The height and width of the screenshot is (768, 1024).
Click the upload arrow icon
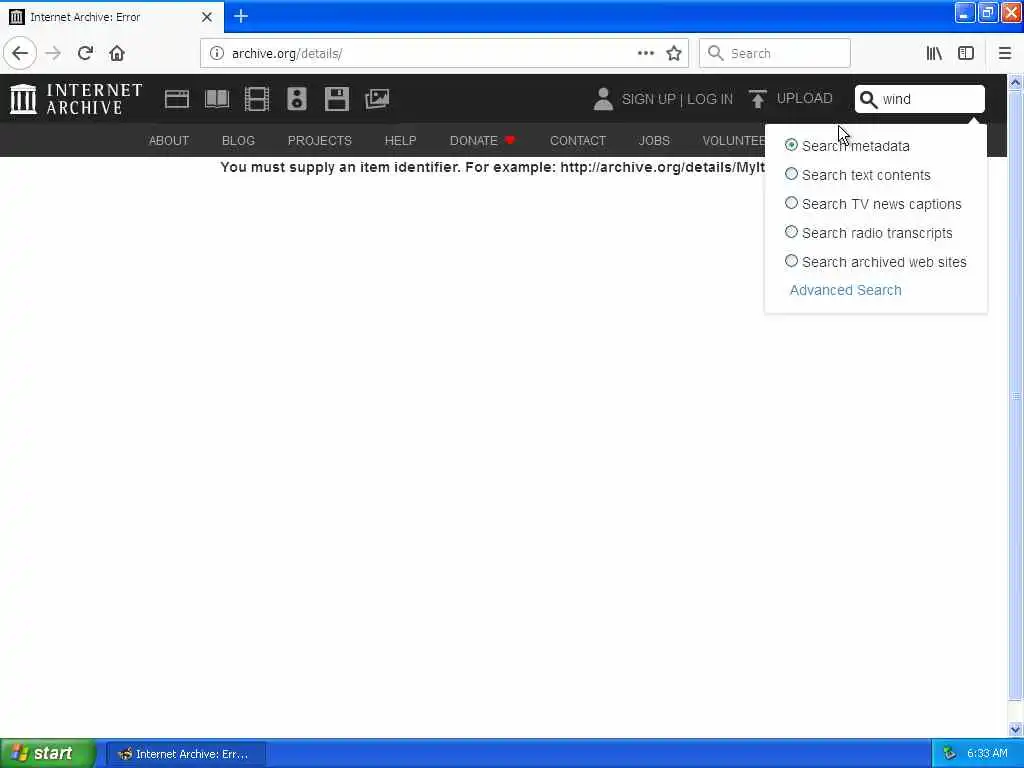(x=758, y=99)
